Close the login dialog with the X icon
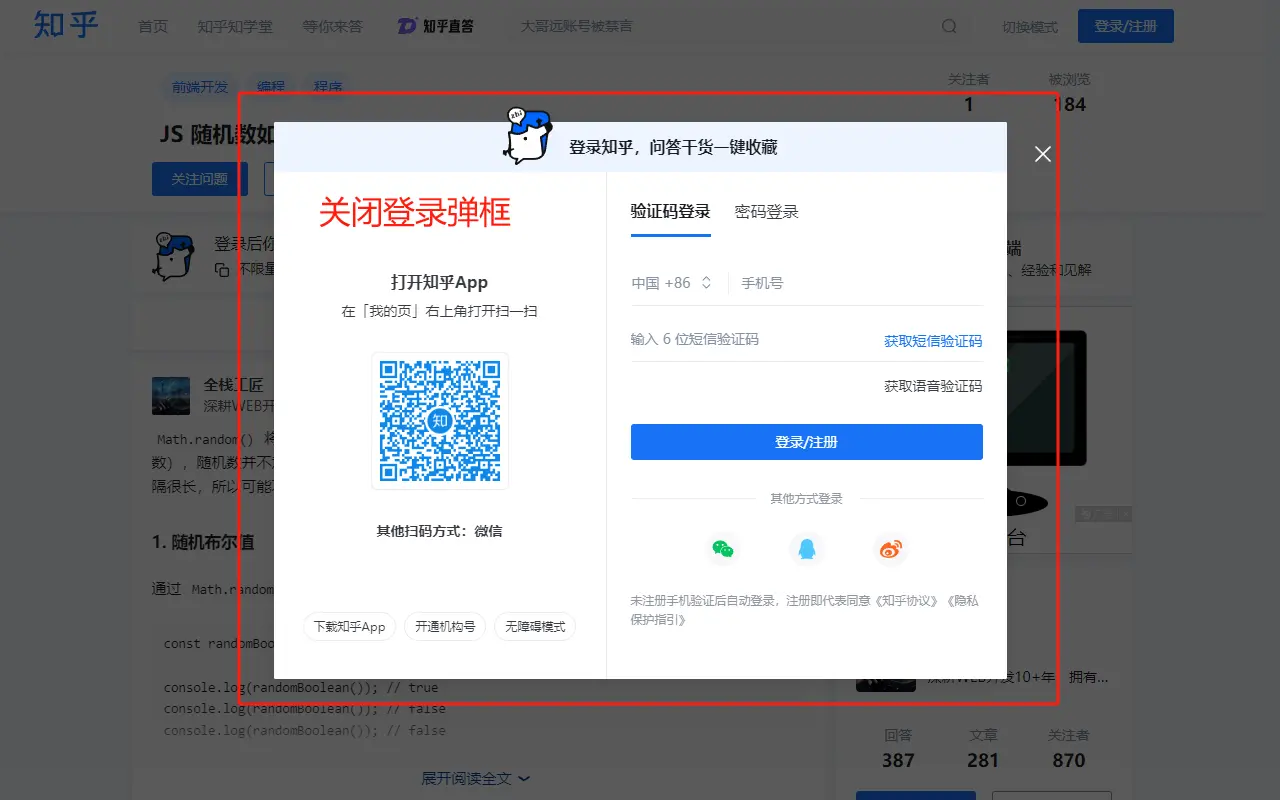1280x800 pixels. pos(1043,154)
